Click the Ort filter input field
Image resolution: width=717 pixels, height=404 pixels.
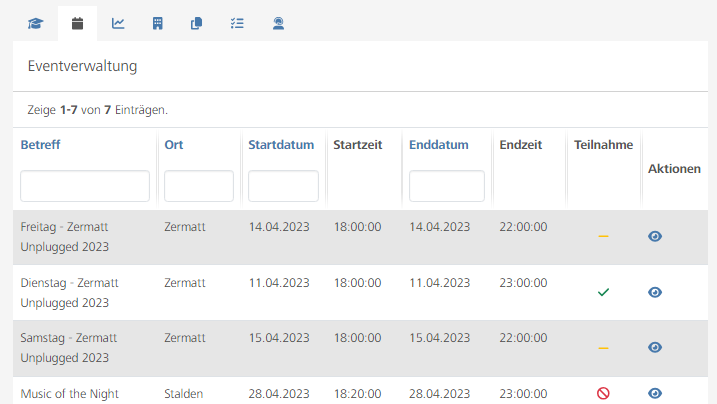(x=198, y=186)
